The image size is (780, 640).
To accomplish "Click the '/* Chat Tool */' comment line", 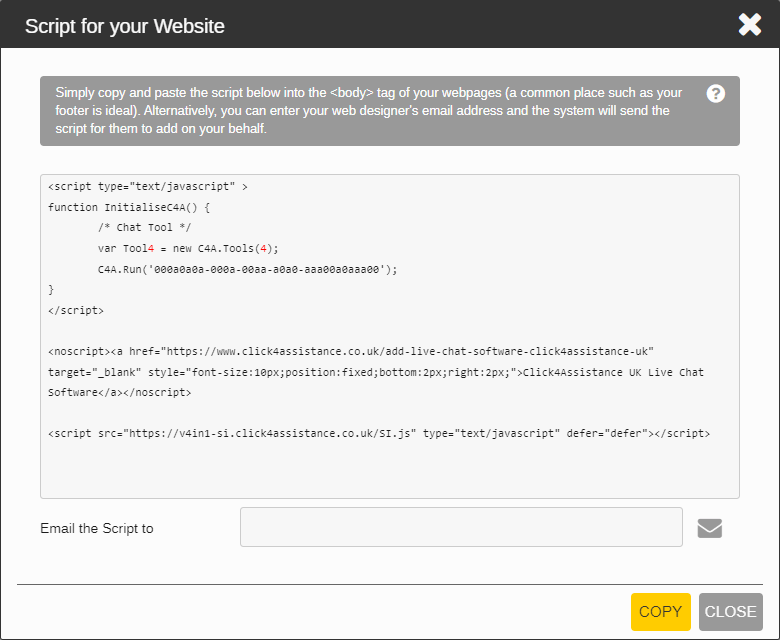I will [144, 228].
